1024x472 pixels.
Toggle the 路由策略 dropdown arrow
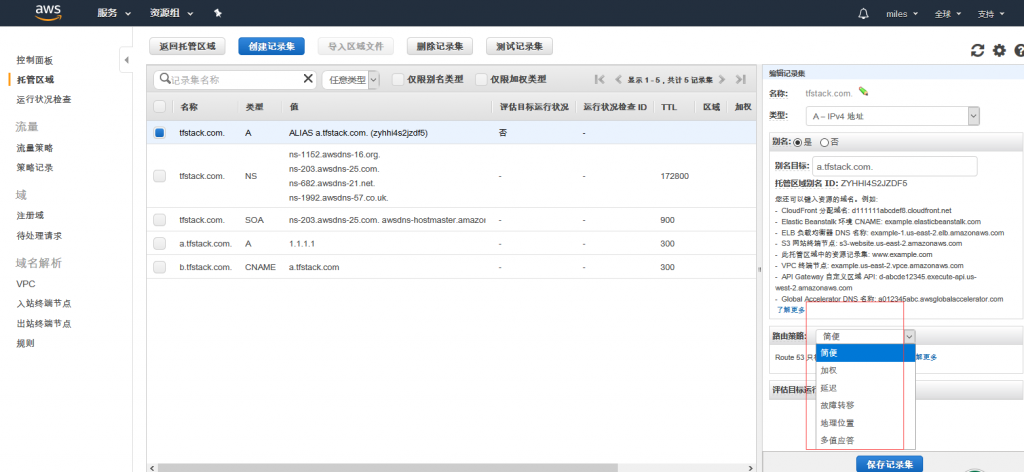click(x=909, y=336)
